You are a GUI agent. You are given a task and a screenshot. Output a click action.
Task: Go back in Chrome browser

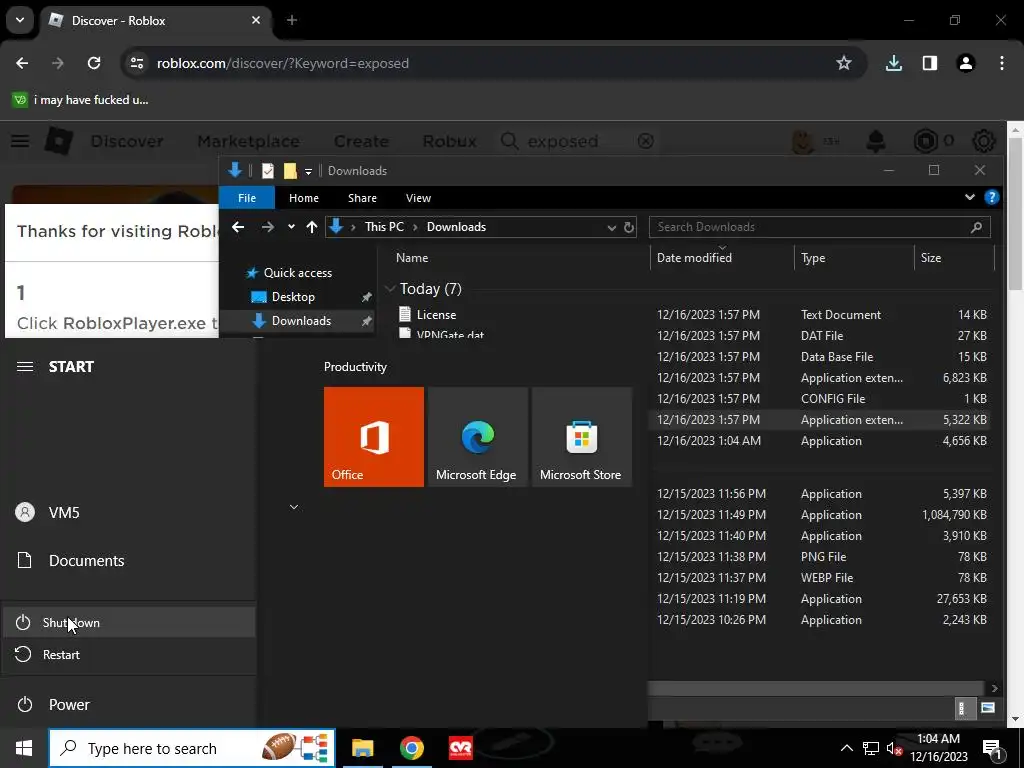(x=22, y=63)
